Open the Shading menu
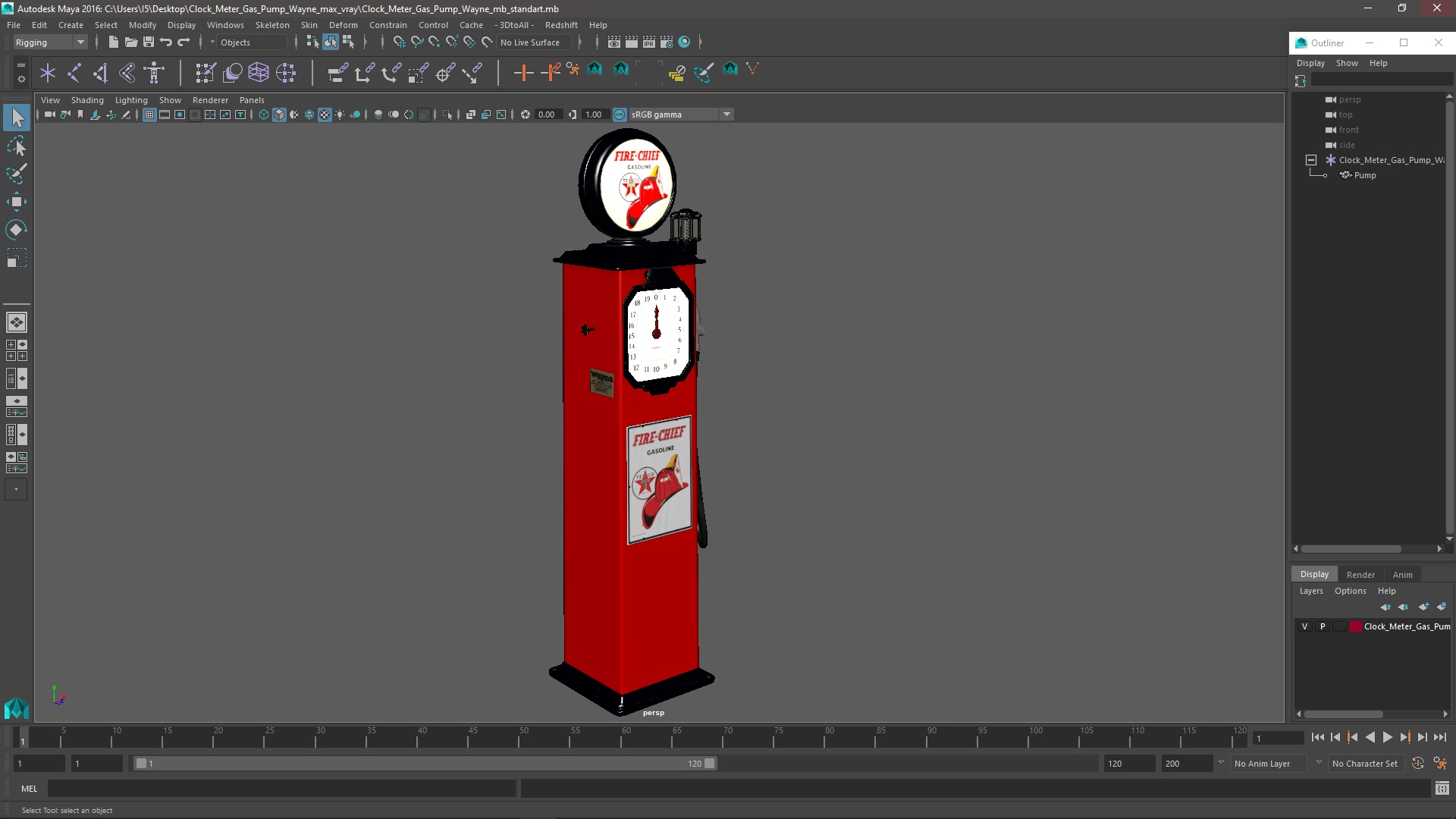1456x819 pixels. (87, 100)
